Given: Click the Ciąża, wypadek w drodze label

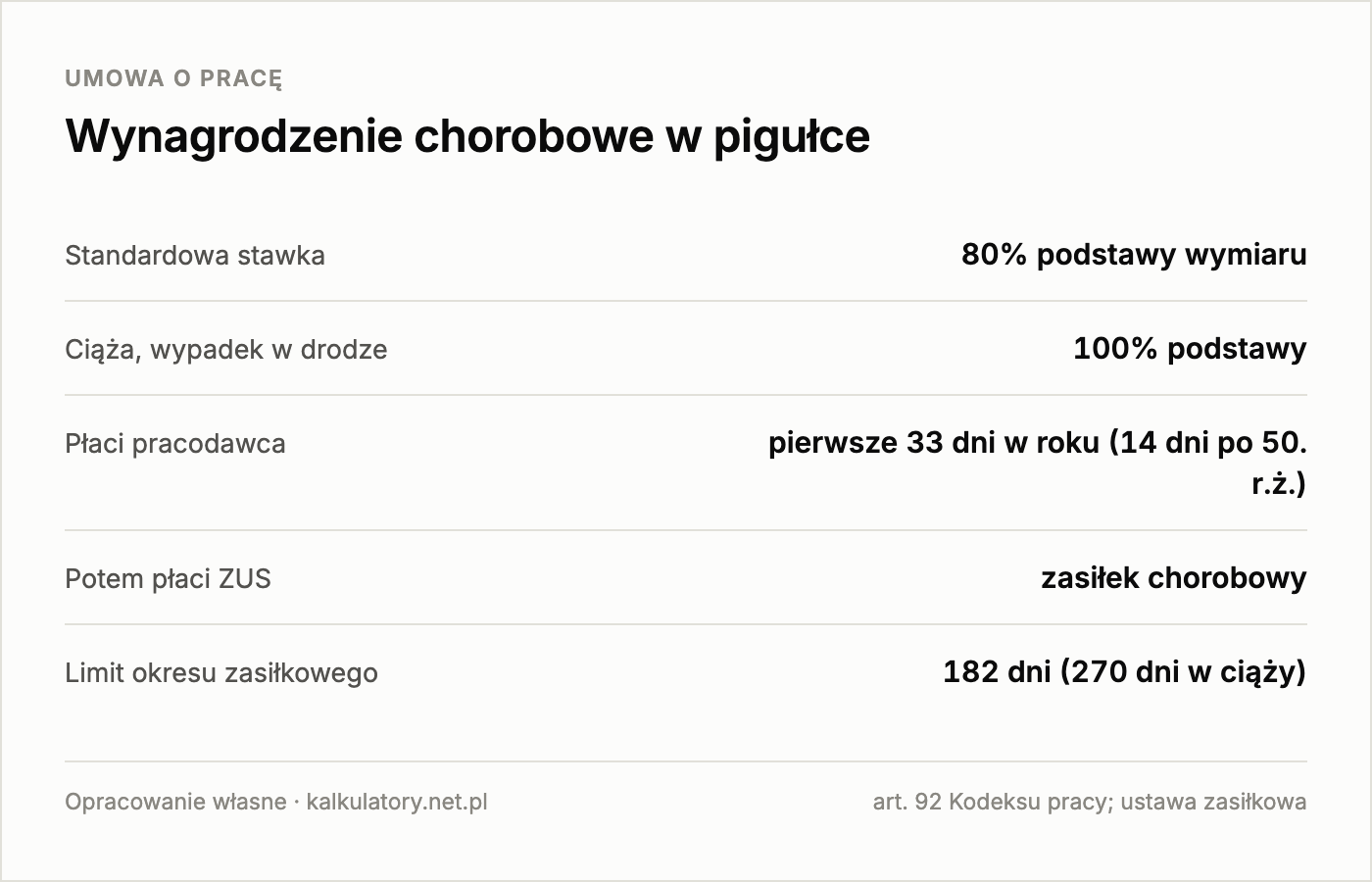Looking at the screenshot, I should (x=226, y=350).
